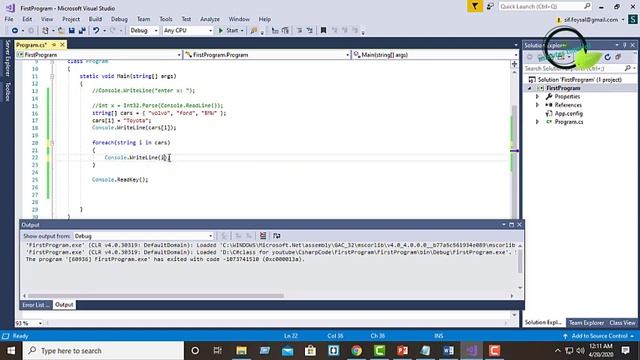Click the signed-in account email
This screenshot has height=360, width=640.
click(591, 20)
